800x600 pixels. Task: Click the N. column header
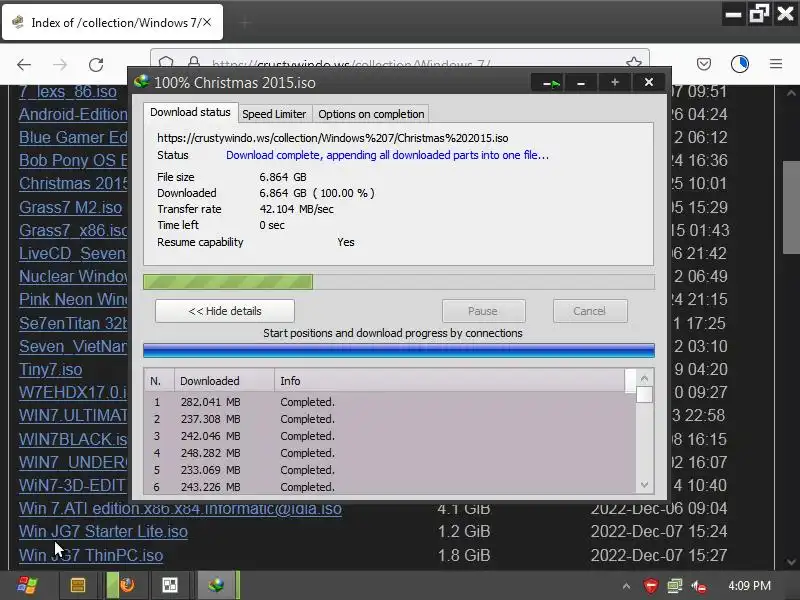coord(159,381)
